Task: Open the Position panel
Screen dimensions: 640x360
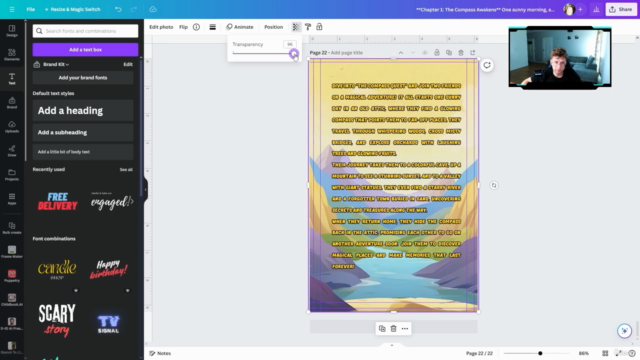Action: point(273,27)
